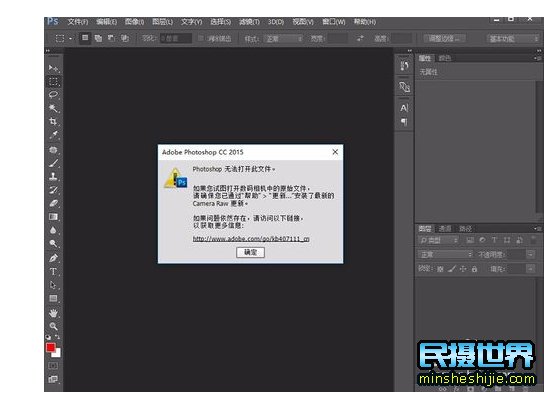This screenshot has width=544, height=393.
Task: Toggle lock all padlock in Layers
Action: [x=475, y=269]
